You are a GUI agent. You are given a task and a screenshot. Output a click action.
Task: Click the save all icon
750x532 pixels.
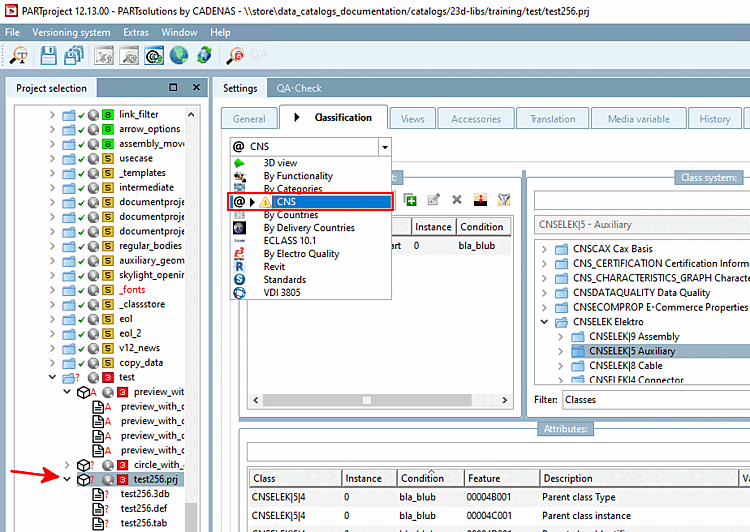coord(74,55)
